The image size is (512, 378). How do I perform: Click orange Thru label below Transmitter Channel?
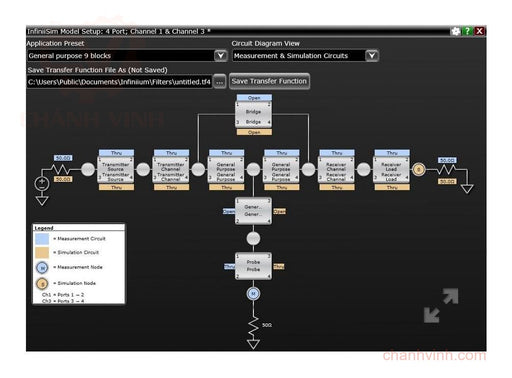point(171,188)
